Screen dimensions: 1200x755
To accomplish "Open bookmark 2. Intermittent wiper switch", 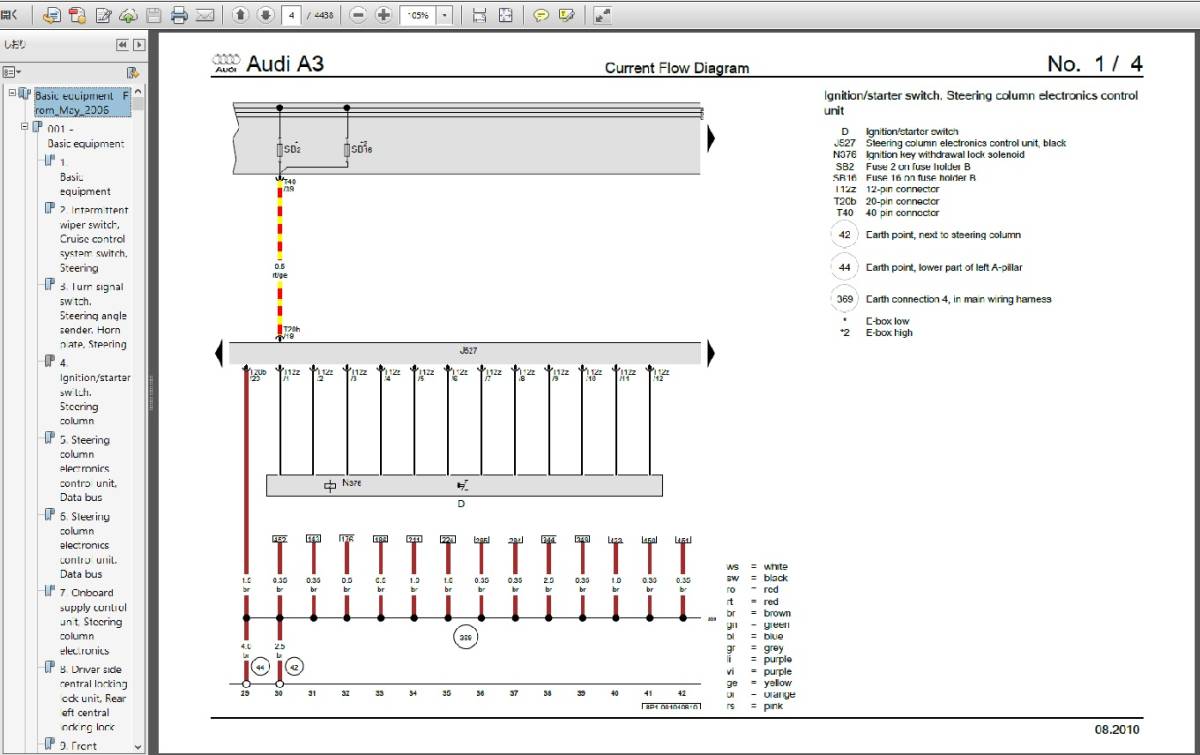I will [93, 239].
